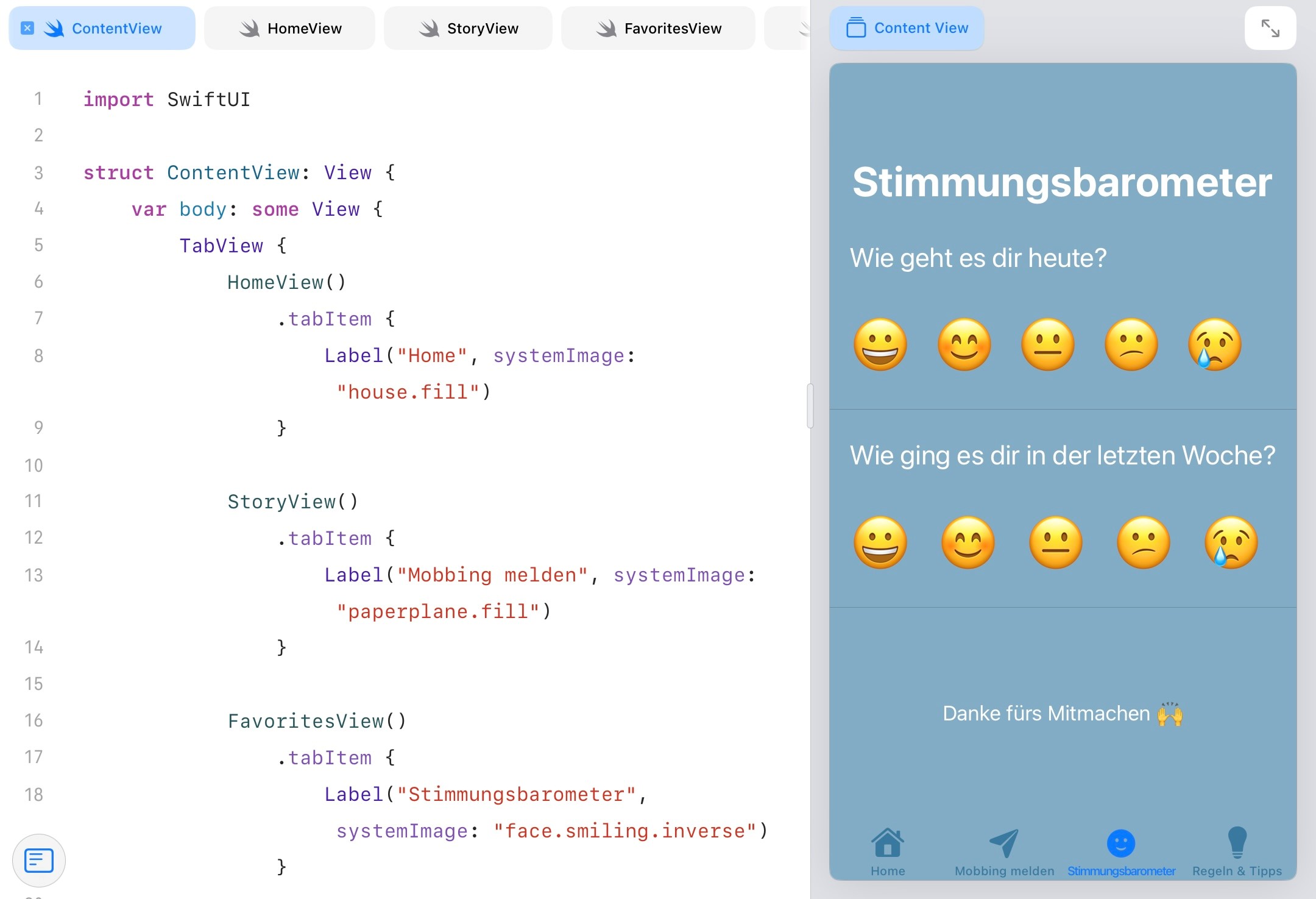The height and width of the screenshot is (899, 1316).
Task: Choose the confused face emoji for today
Action: pos(1131,344)
